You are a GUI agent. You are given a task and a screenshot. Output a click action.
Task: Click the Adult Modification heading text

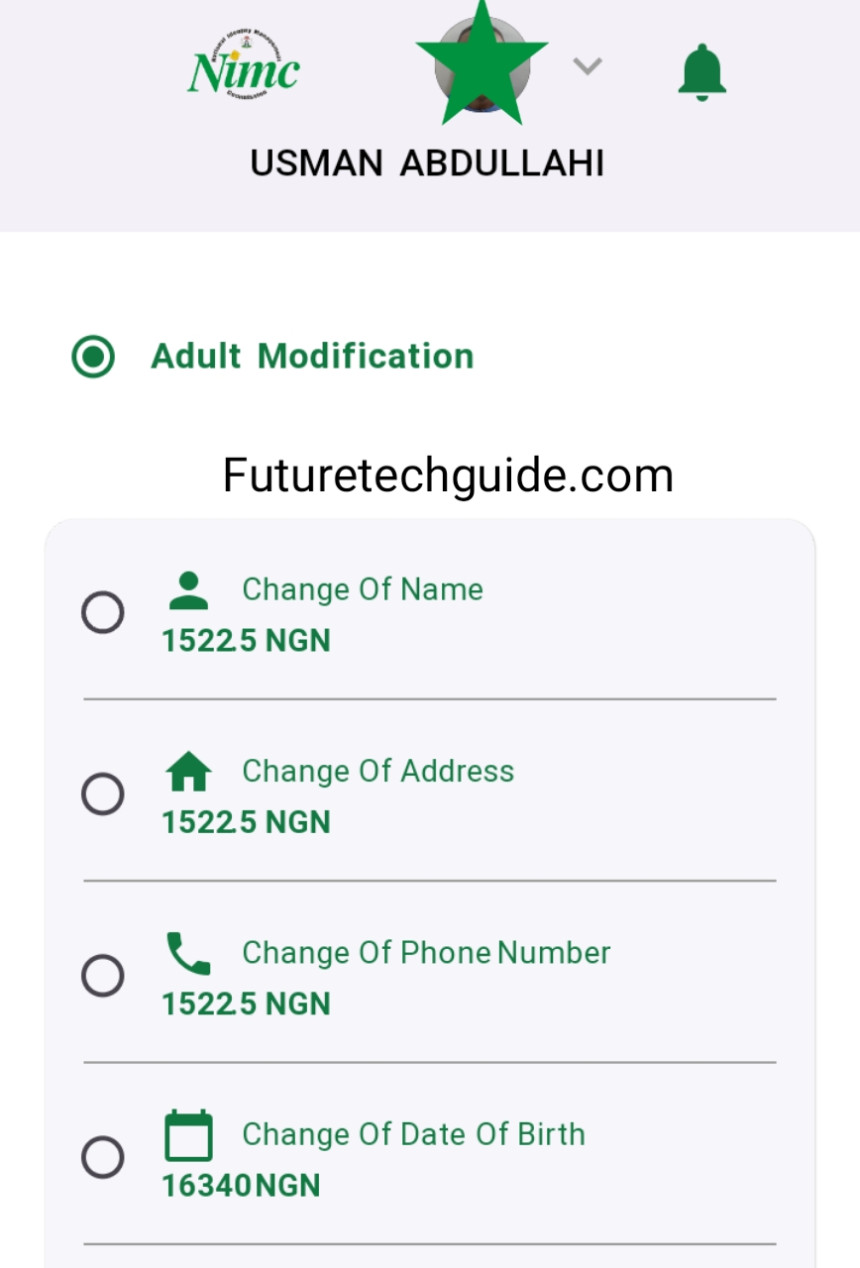pyautogui.click(x=312, y=356)
